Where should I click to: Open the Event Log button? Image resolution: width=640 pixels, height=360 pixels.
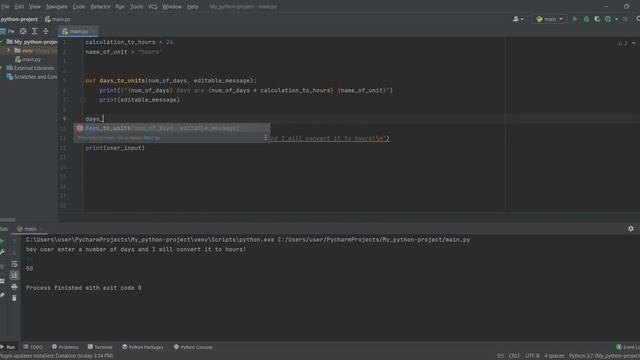(628, 347)
